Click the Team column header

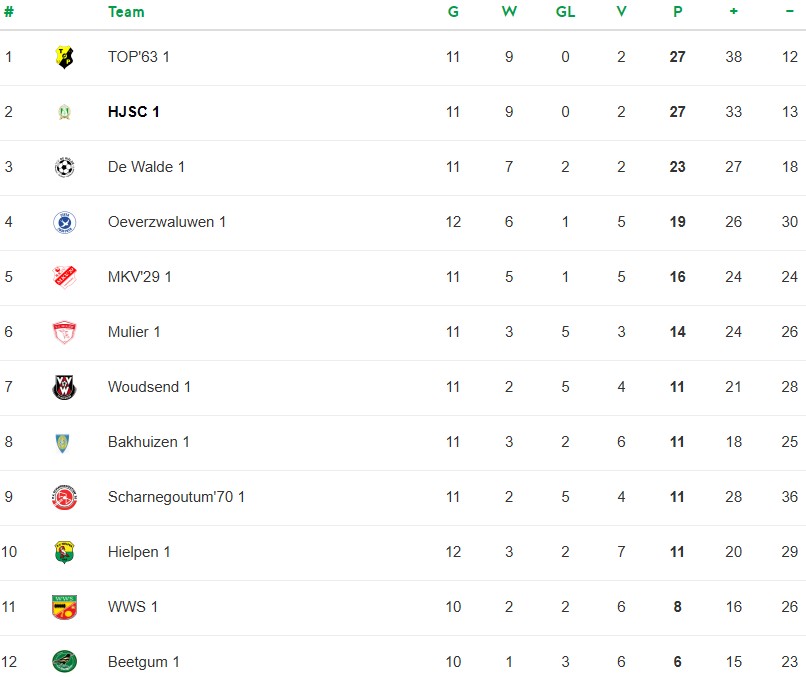point(126,12)
